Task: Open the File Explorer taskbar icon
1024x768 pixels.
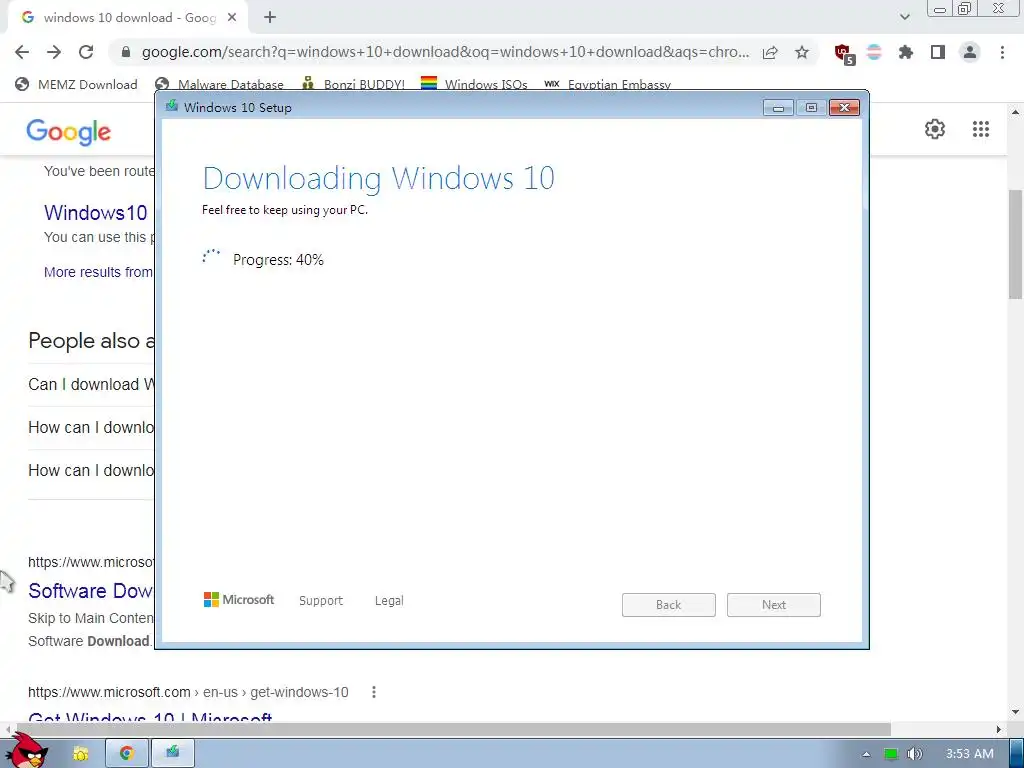Action: pos(80,753)
